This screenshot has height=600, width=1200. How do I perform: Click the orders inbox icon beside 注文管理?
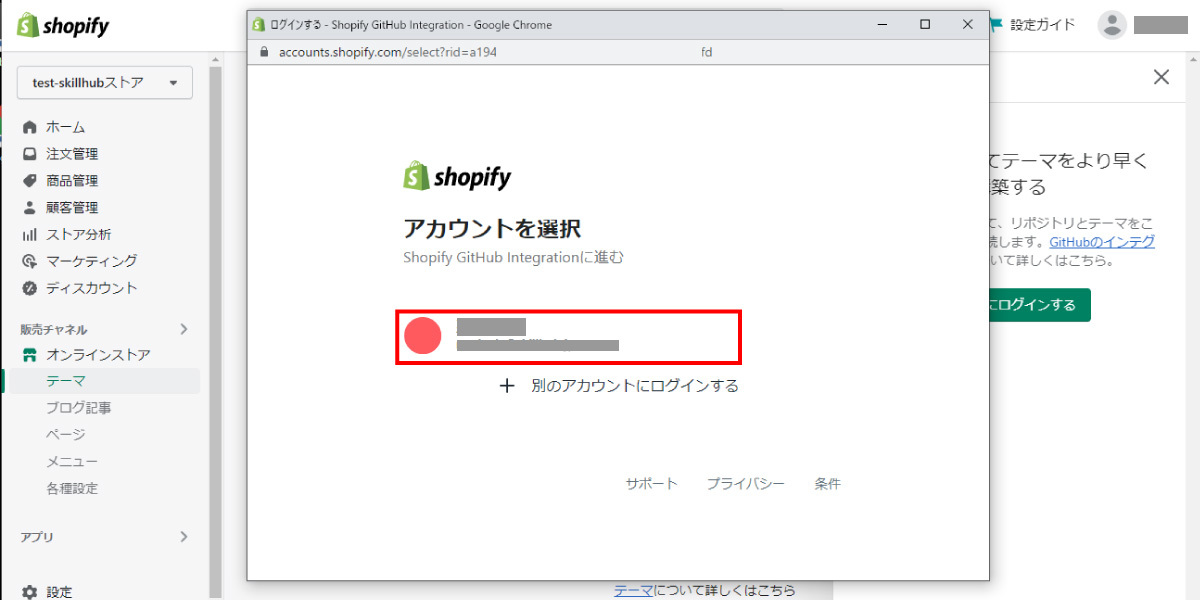29,154
